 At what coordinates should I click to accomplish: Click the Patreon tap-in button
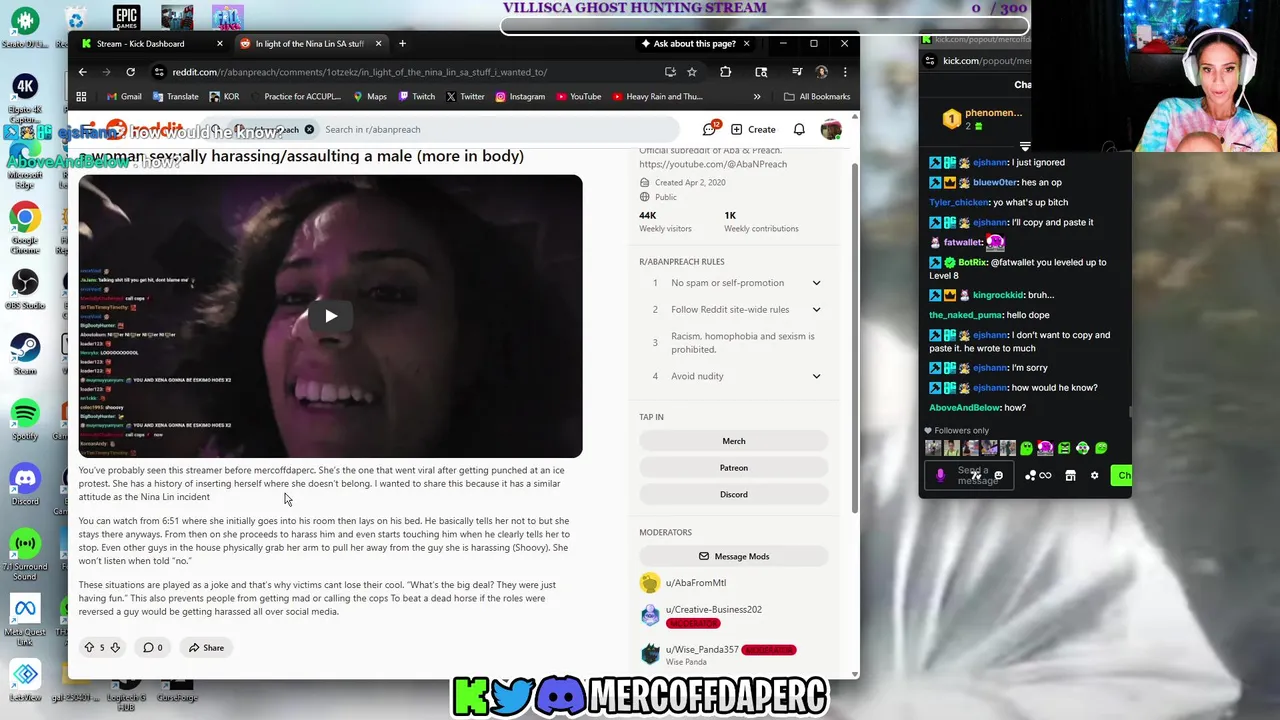pyautogui.click(x=734, y=468)
